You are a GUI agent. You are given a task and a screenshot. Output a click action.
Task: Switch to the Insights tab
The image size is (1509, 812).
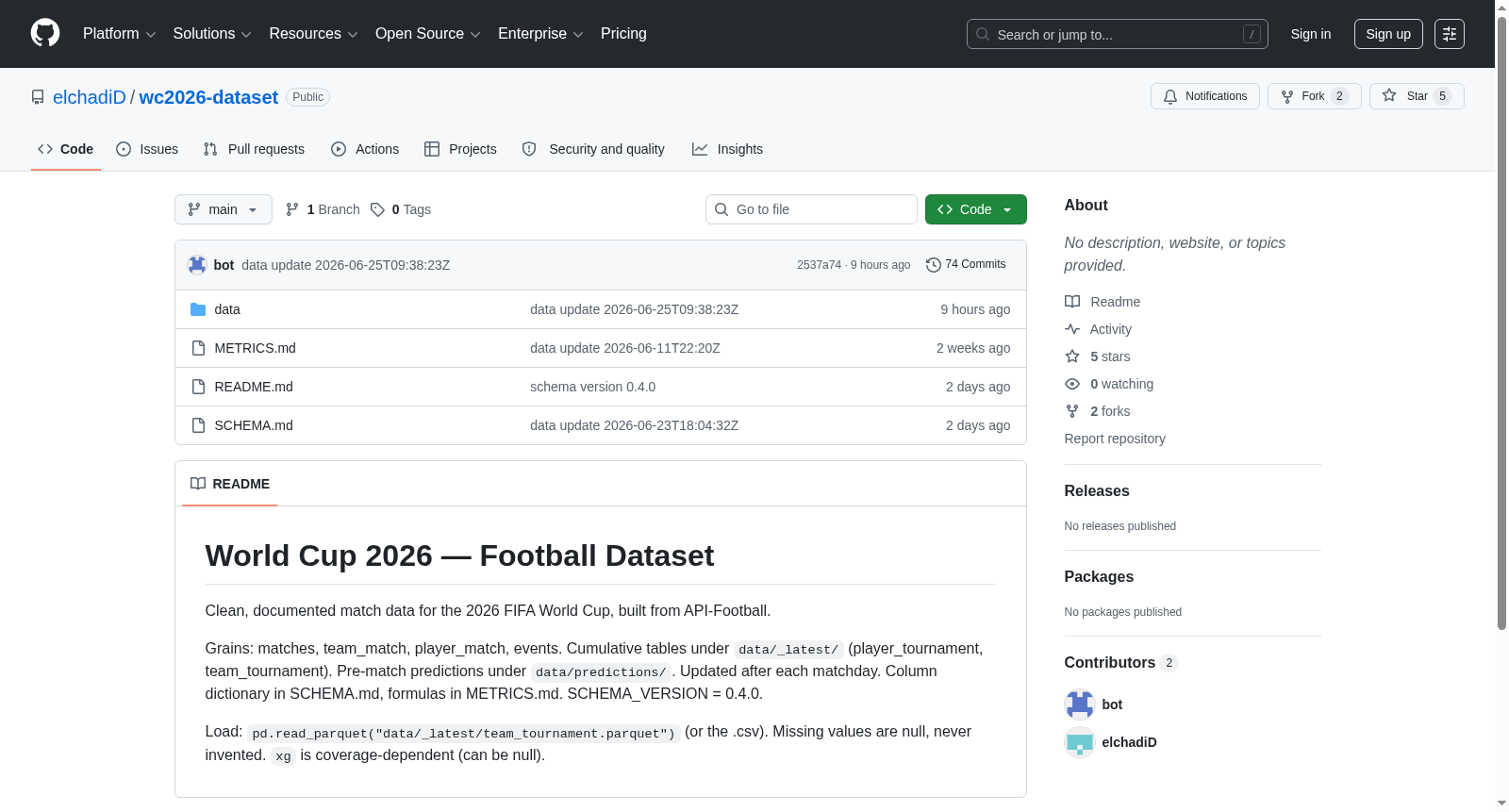click(x=727, y=149)
